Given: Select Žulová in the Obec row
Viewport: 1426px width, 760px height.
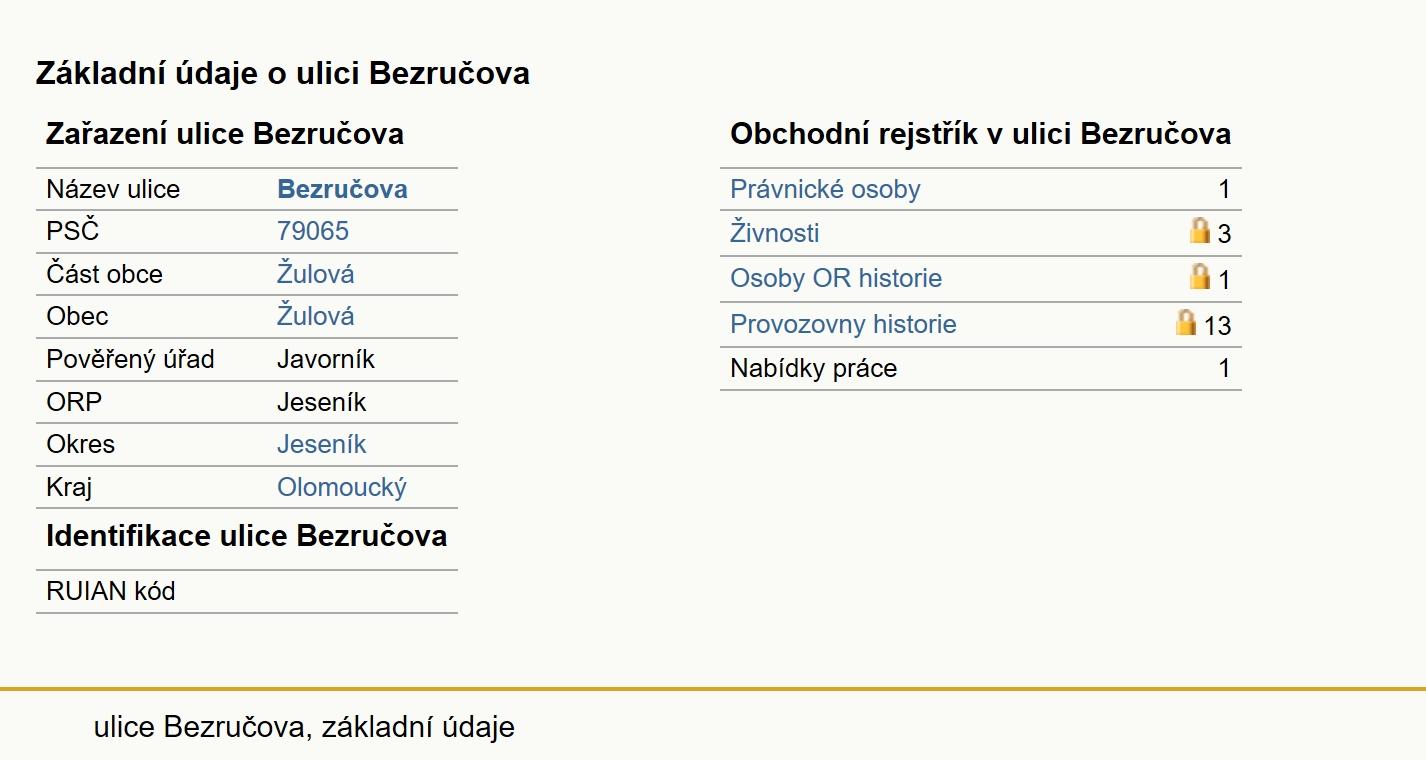Looking at the screenshot, I should (x=315, y=316).
